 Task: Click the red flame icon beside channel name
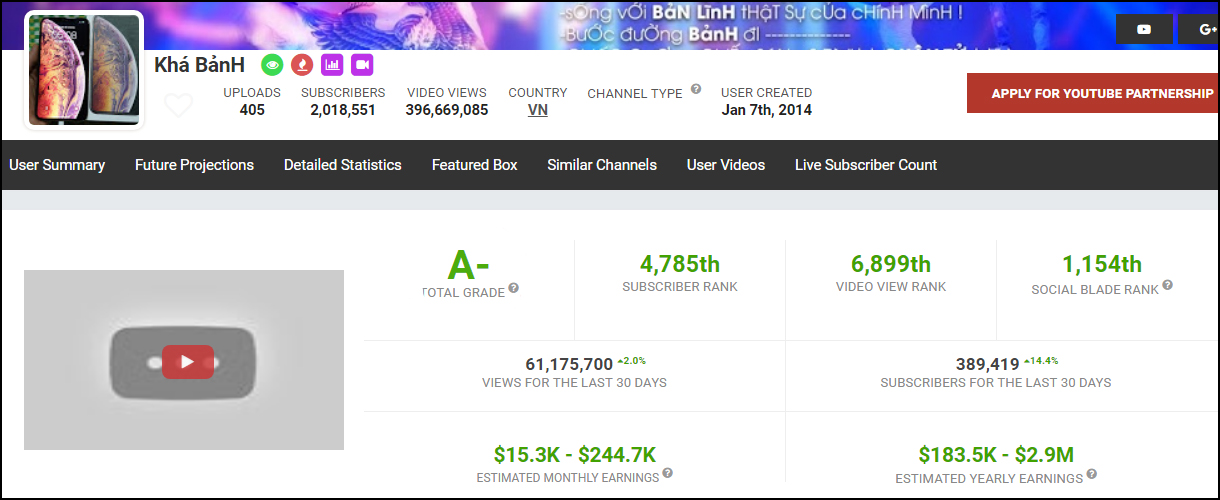pyautogui.click(x=301, y=65)
